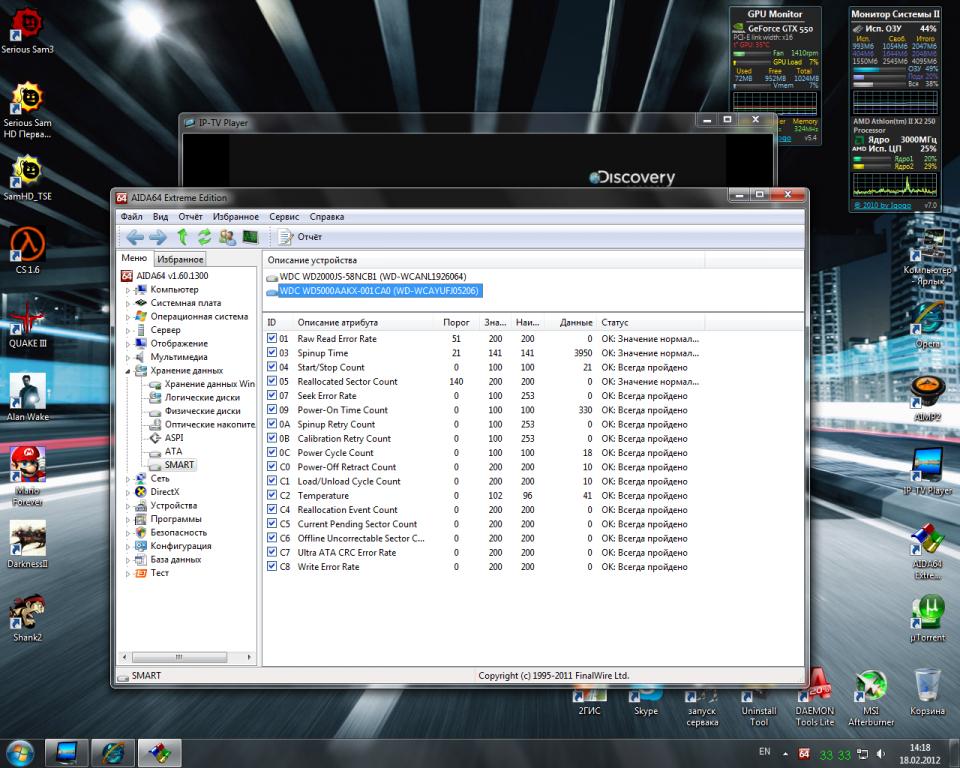Screen dimensions: 960x768
Task: Select µTorrent desktop shortcut
Action: point(928,619)
